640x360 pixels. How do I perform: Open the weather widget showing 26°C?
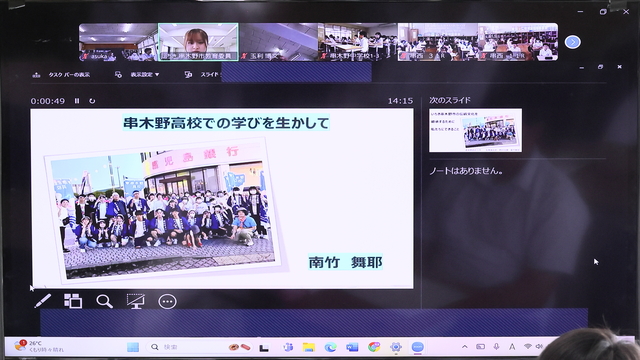coord(39,346)
